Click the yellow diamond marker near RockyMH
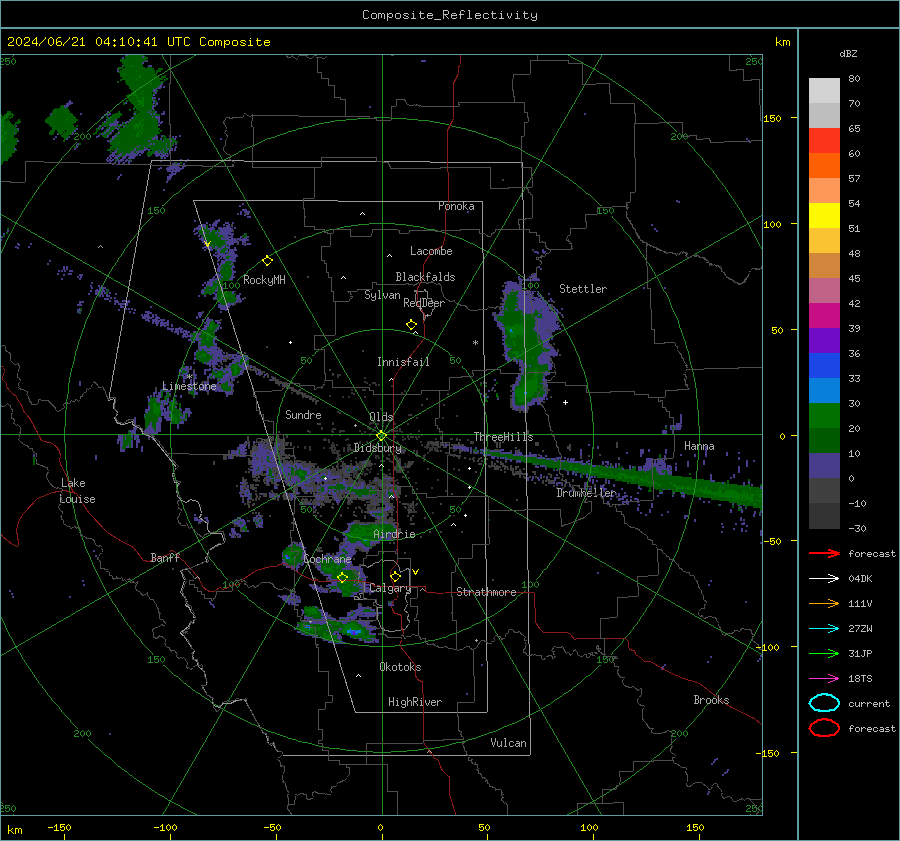900x841 pixels. click(x=267, y=261)
